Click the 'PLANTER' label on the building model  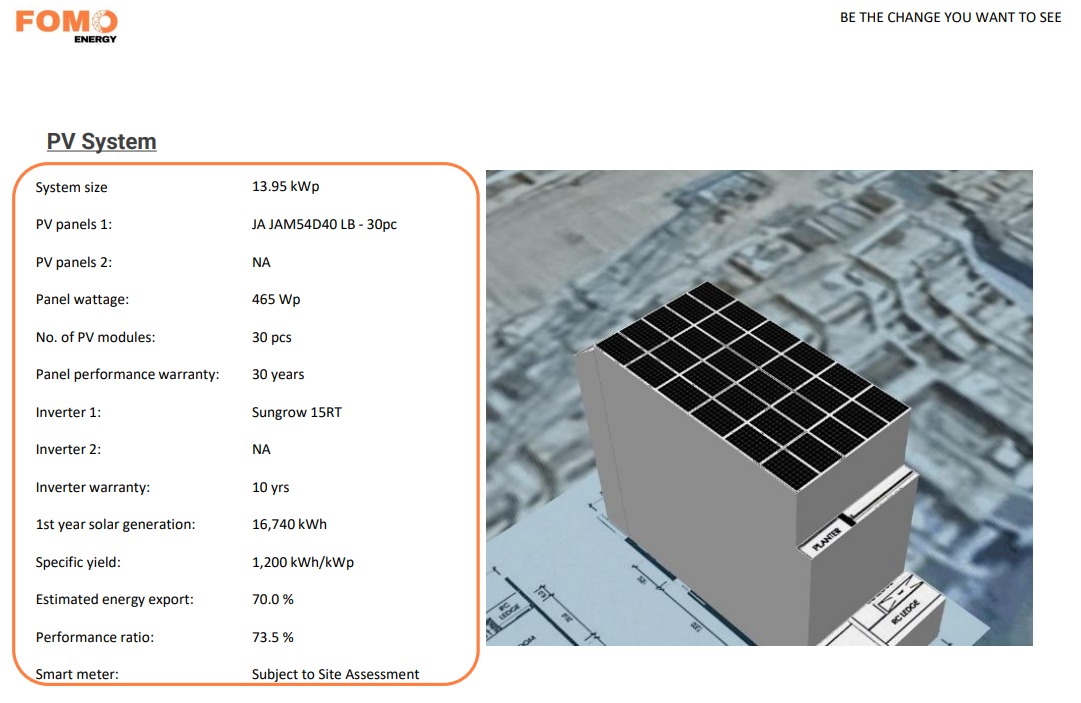827,540
